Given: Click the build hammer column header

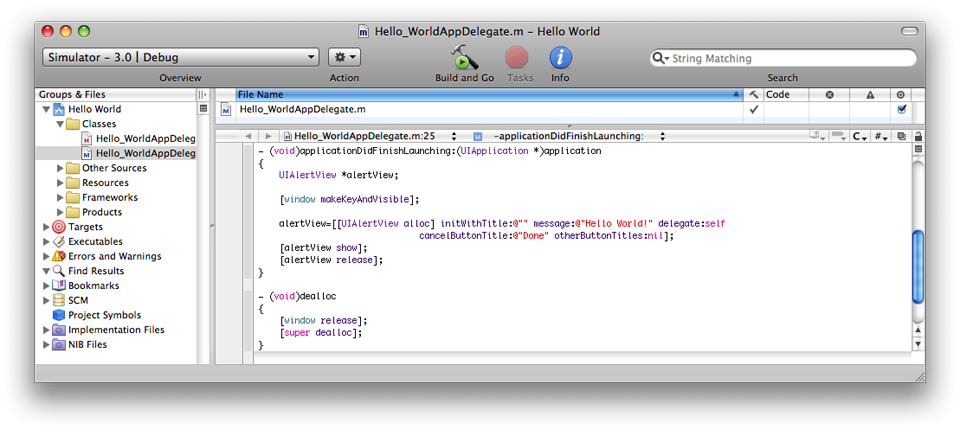Looking at the screenshot, I should 753,94.
